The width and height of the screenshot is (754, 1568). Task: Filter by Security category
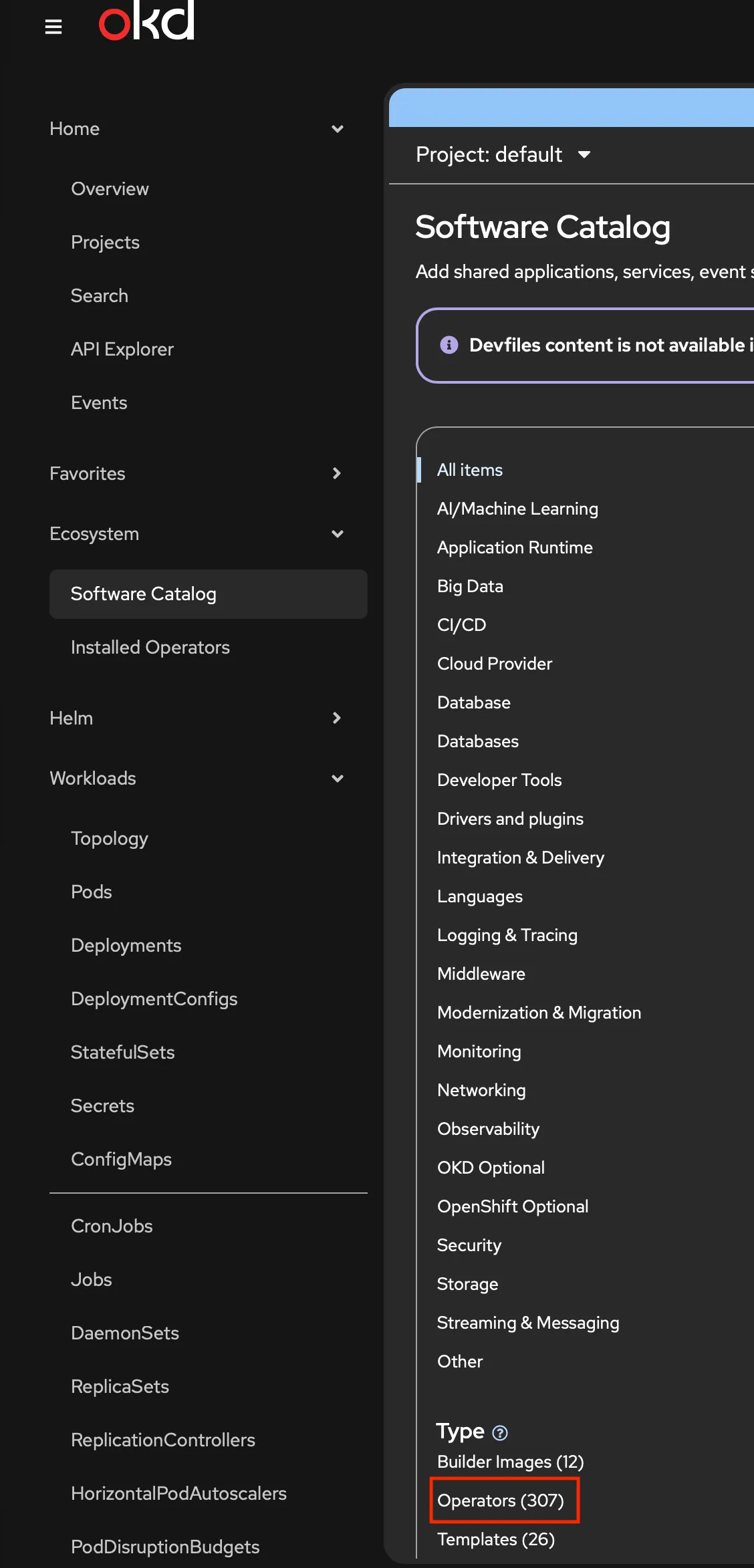click(469, 1245)
